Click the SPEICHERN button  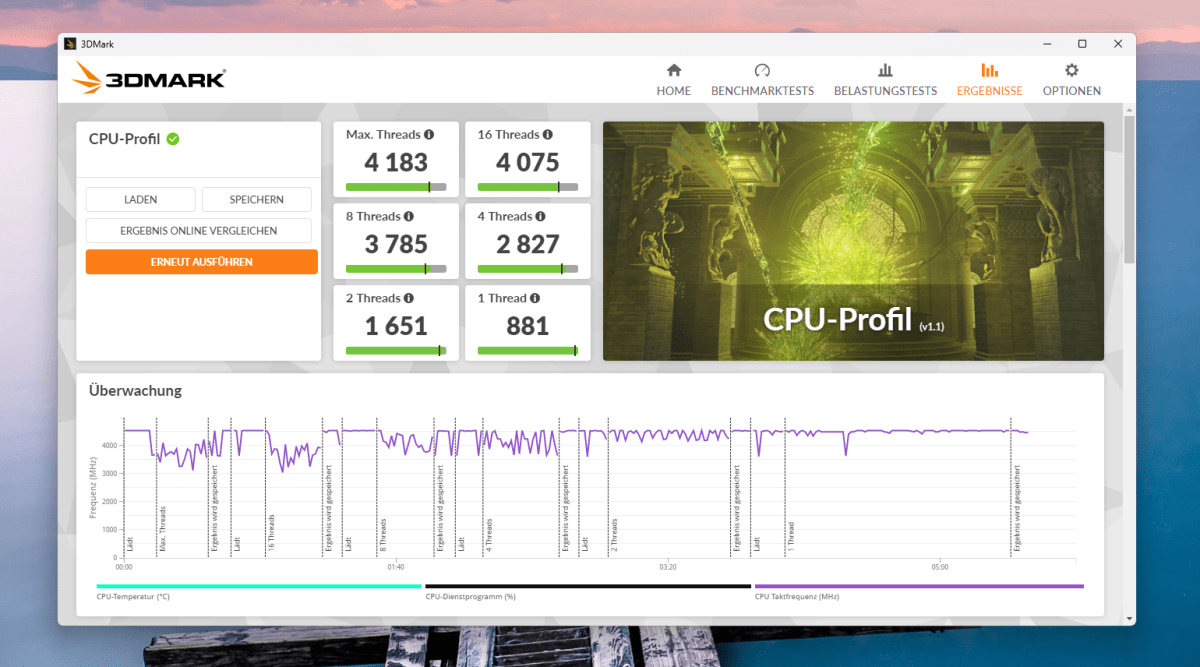(x=257, y=200)
